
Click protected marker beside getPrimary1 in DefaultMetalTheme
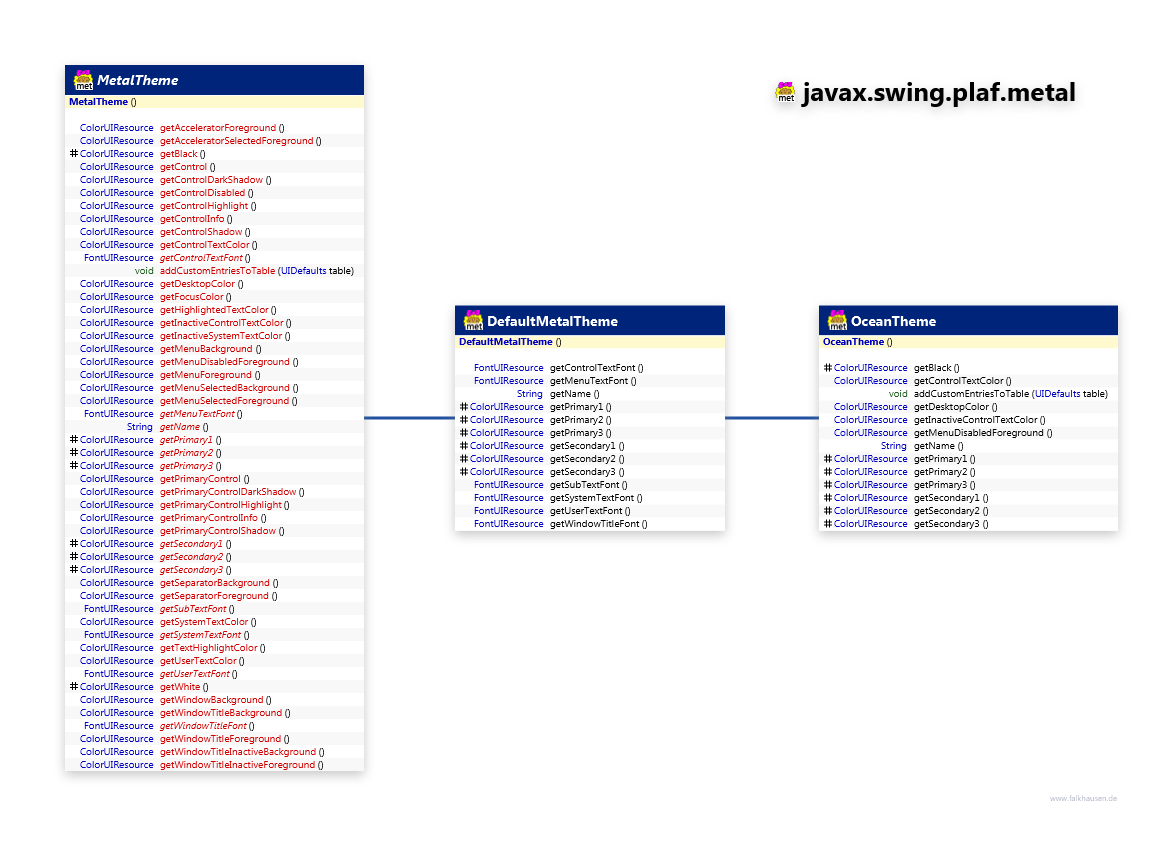[464, 407]
